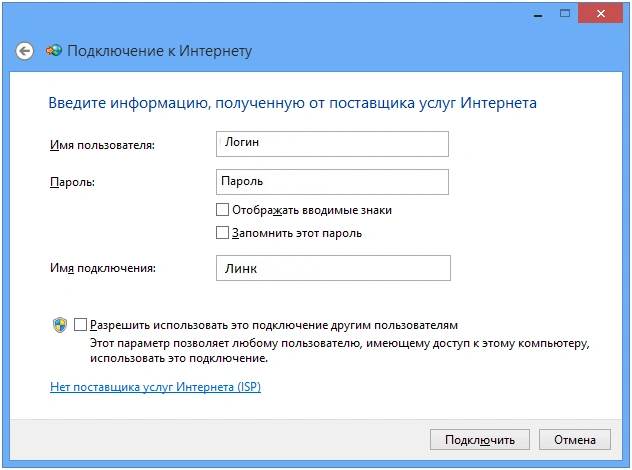This screenshot has width=632, height=470.
Task: Minimize the connection wizard window
Action: click(x=538, y=15)
